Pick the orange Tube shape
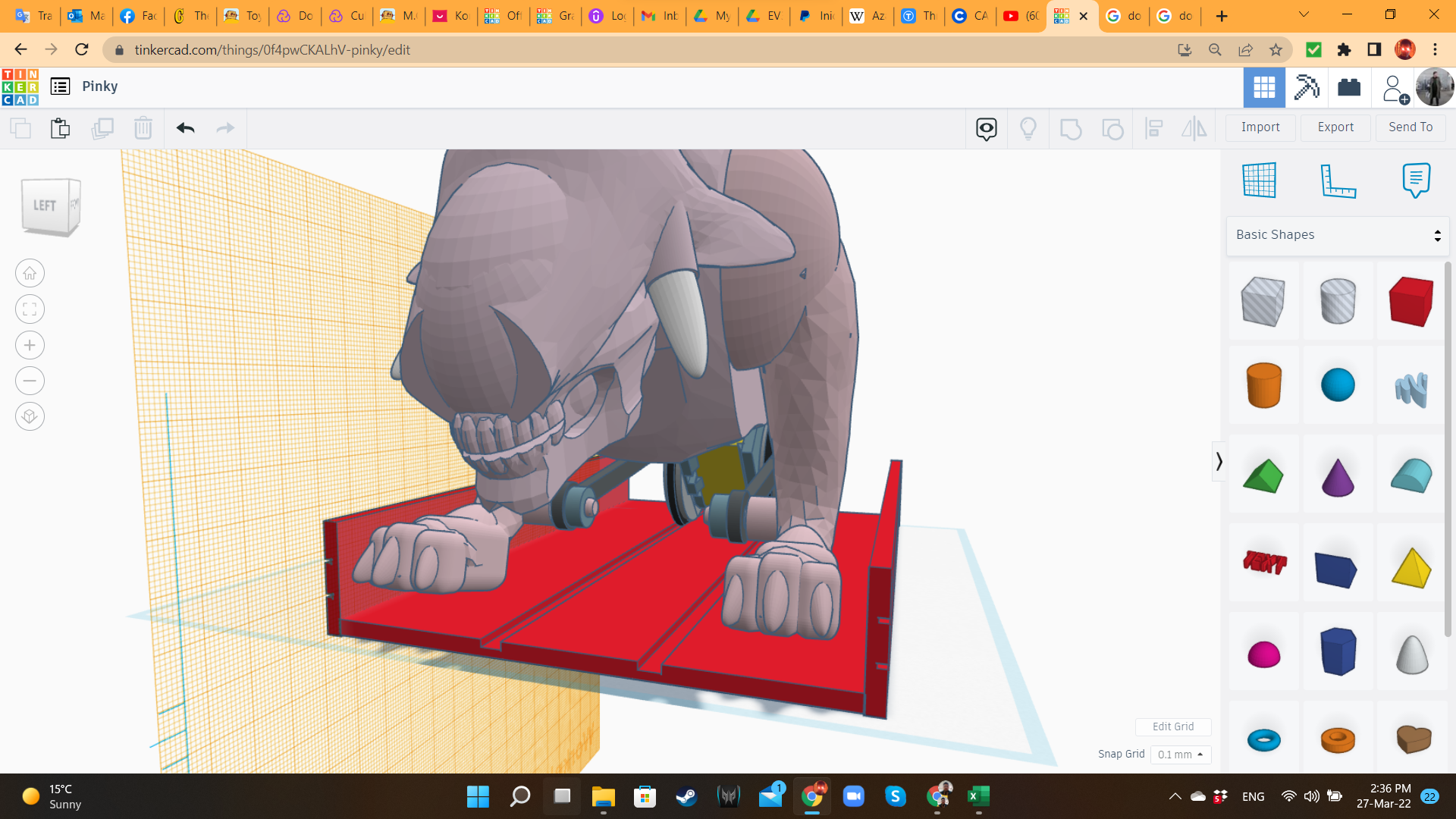This screenshot has width=1456, height=819. tap(1338, 739)
